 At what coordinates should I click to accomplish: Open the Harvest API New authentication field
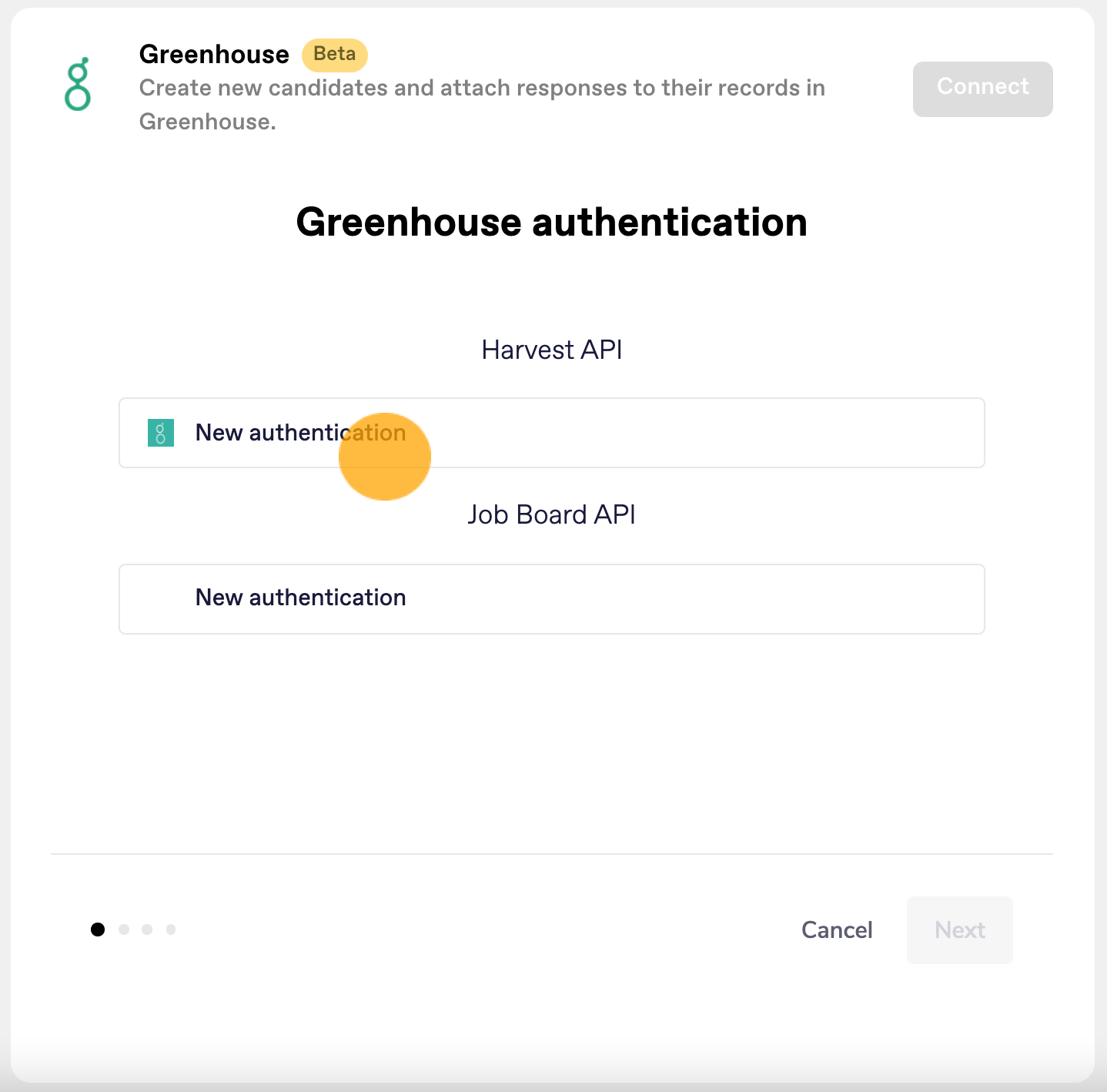coord(552,433)
